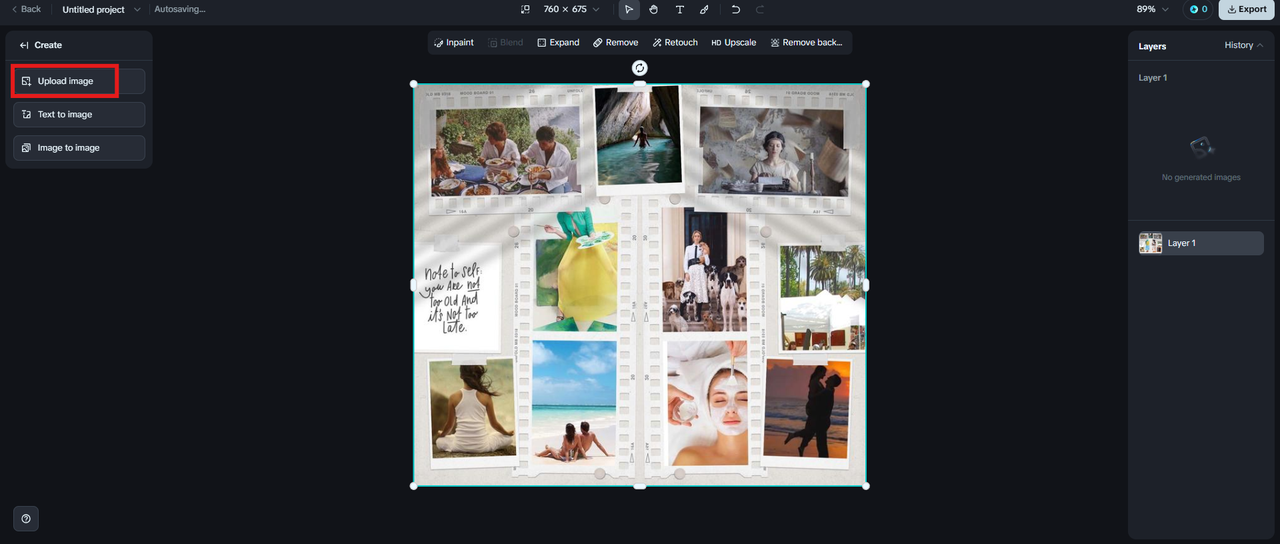Image resolution: width=1280 pixels, height=544 pixels.
Task: Click Remove background option
Action: (807, 43)
